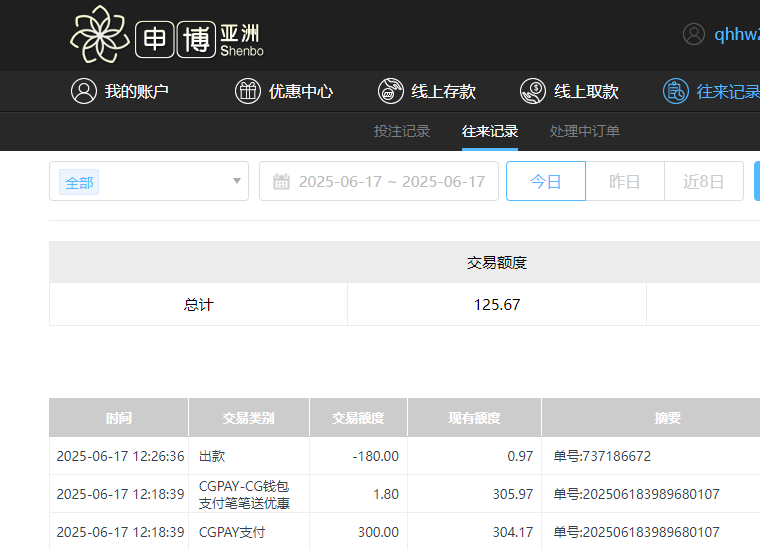Expand the dropdown arrow beside 全部

[x=237, y=182]
